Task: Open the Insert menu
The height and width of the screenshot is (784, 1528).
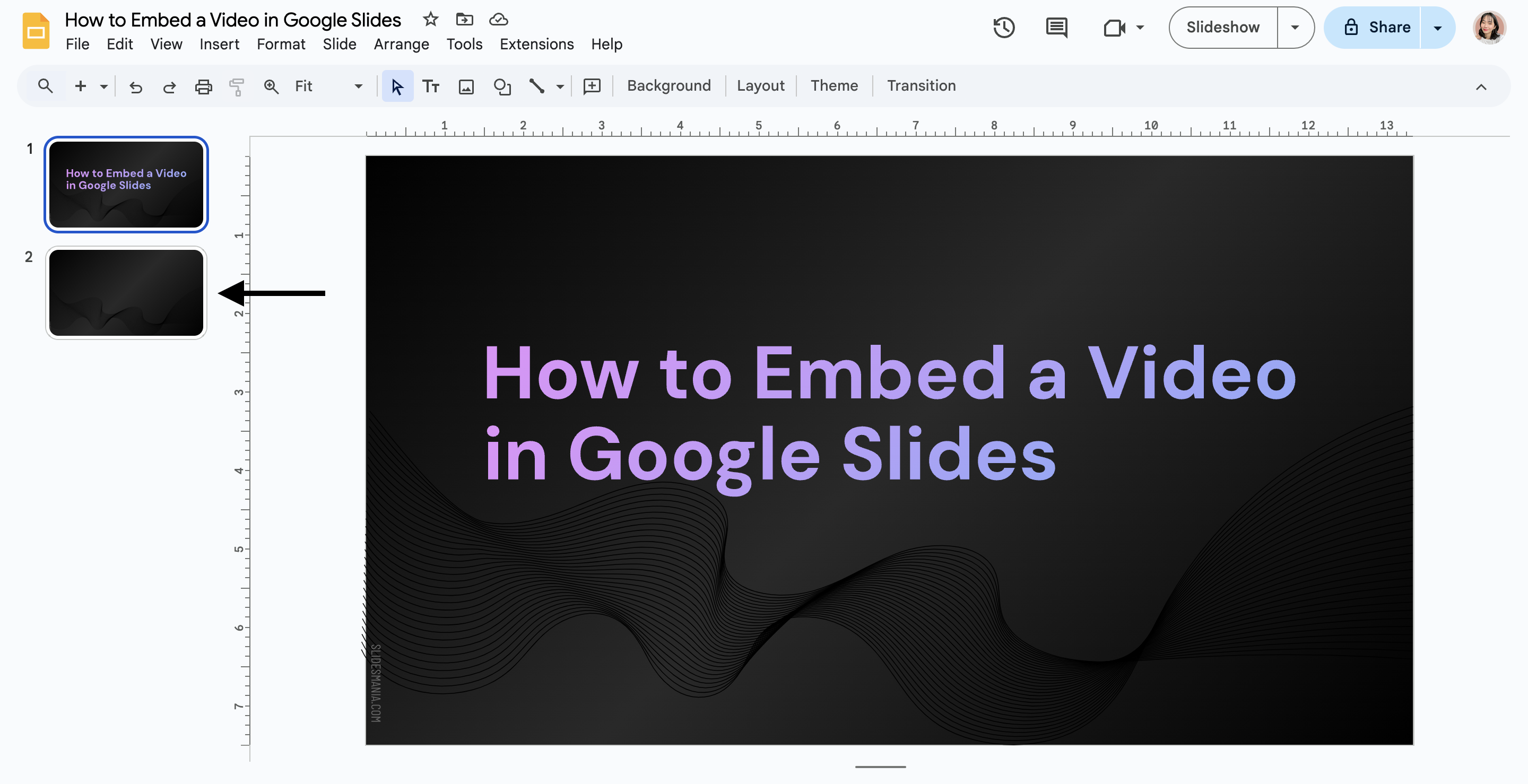Action: 219,44
